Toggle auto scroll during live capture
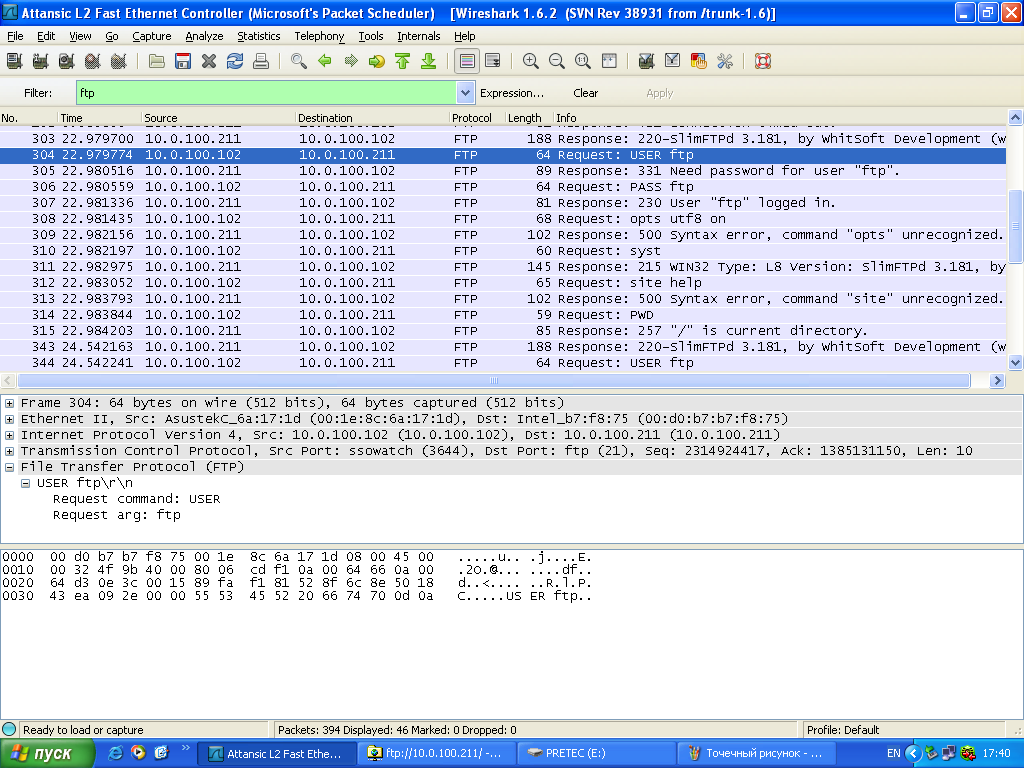The height and width of the screenshot is (768, 1024). (493, 61)
